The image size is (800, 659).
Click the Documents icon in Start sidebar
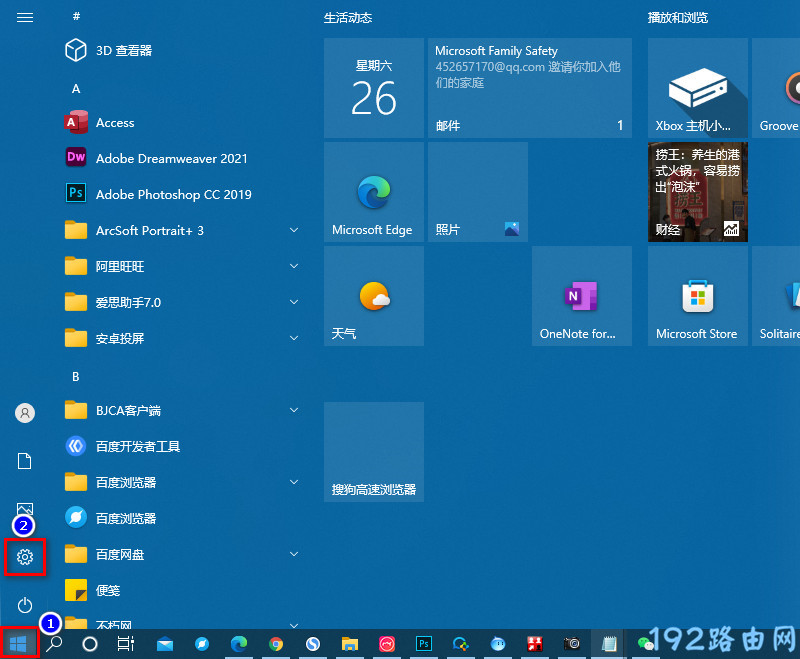(25, 461)
